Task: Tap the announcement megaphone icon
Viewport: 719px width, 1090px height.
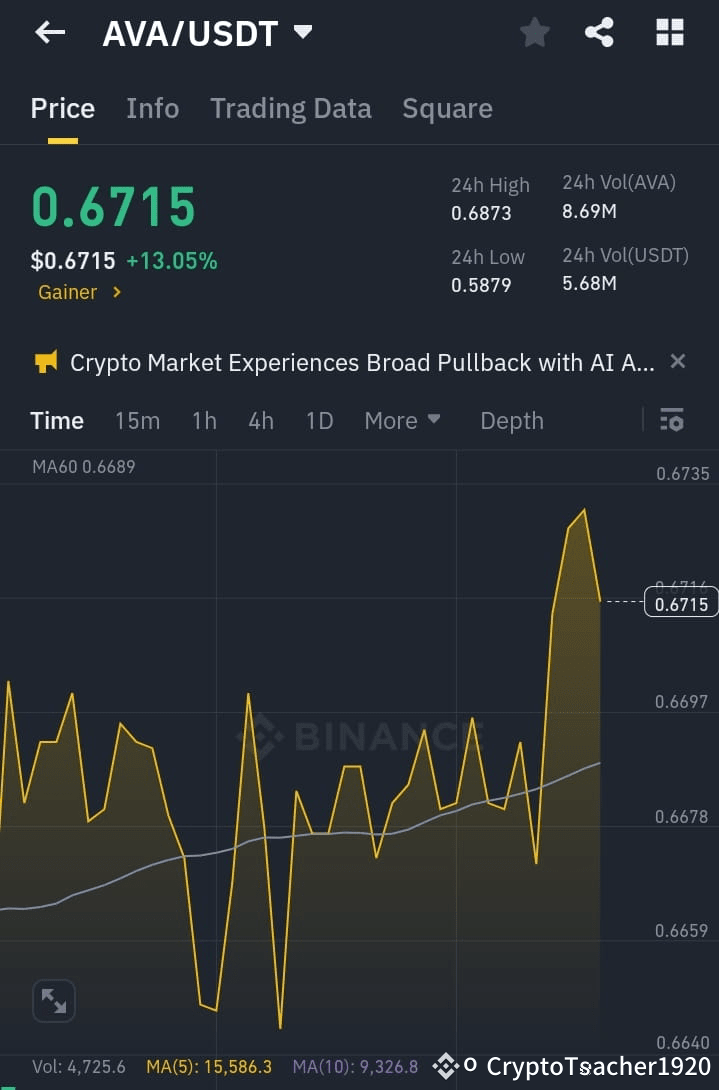Action: click(44, 362)
